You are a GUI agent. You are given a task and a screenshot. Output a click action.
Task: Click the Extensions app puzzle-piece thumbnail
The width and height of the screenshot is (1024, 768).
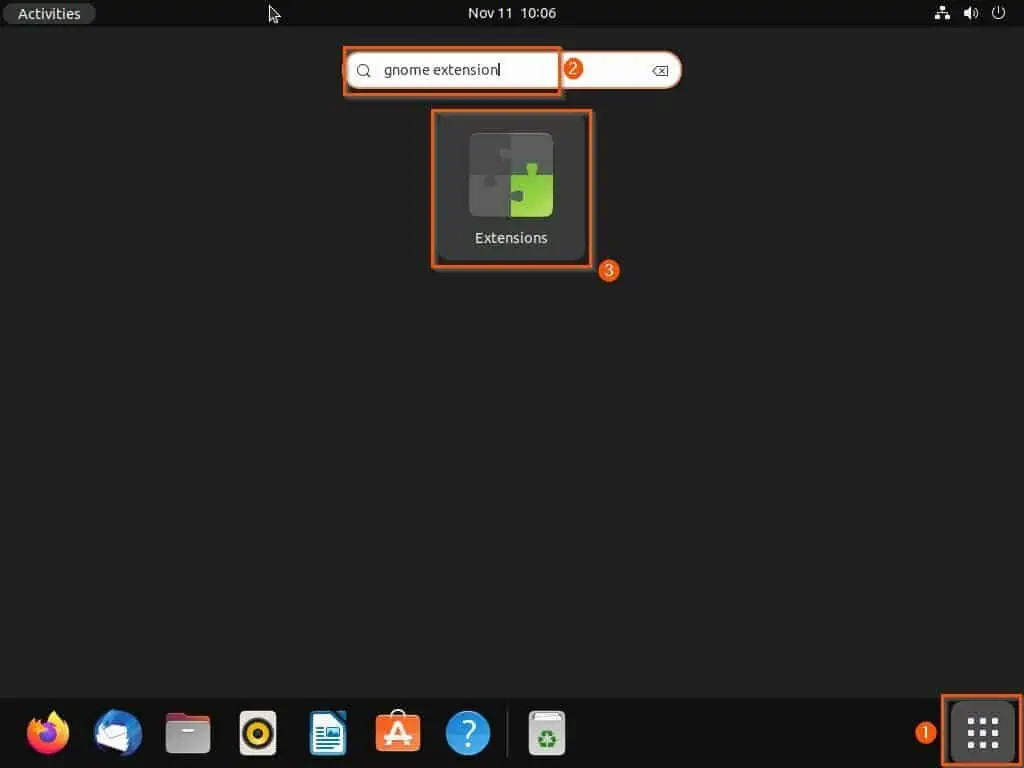pos(511,174)
